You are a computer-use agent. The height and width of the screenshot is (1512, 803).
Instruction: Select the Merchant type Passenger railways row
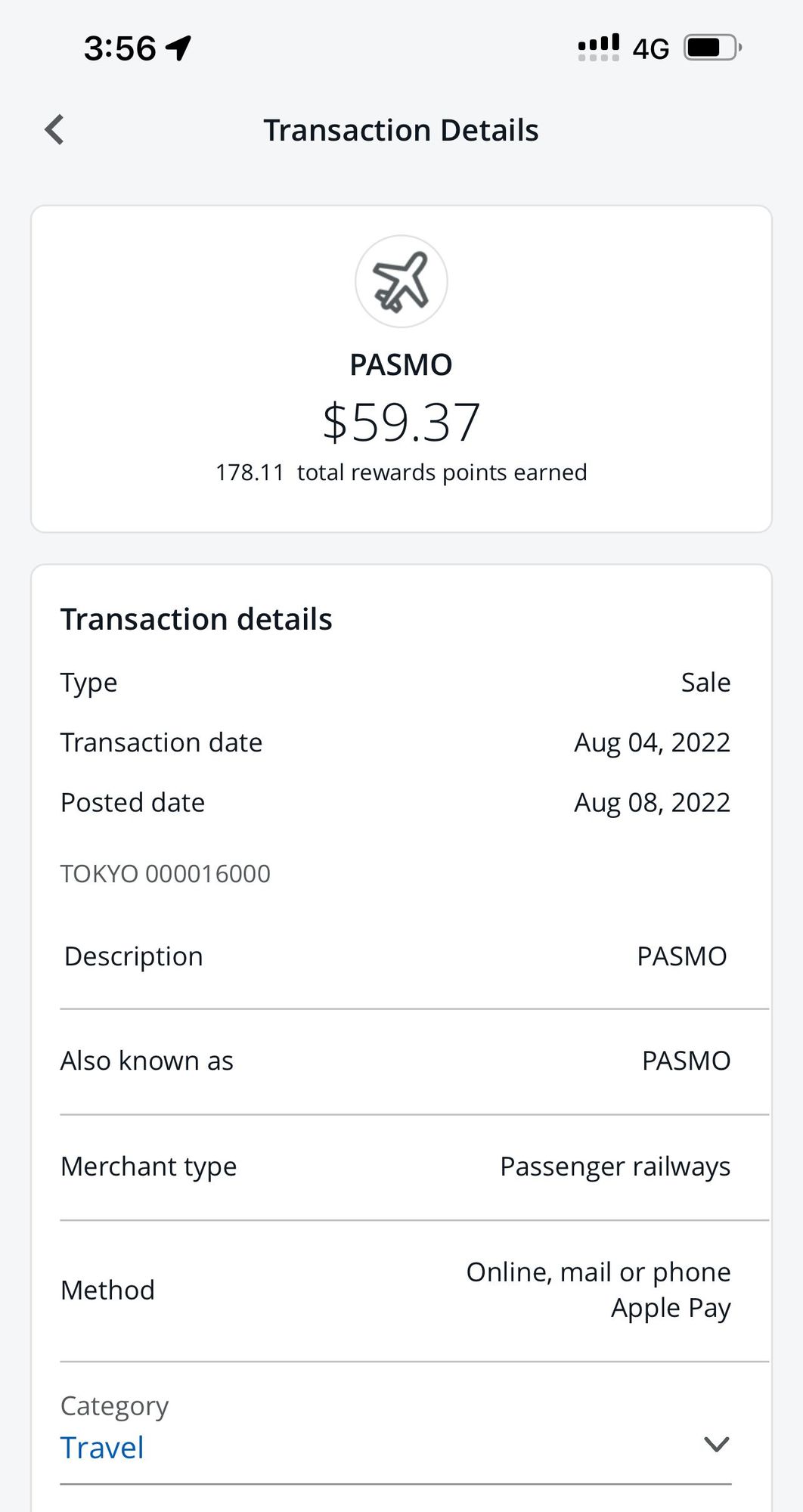click(395, 1167)
